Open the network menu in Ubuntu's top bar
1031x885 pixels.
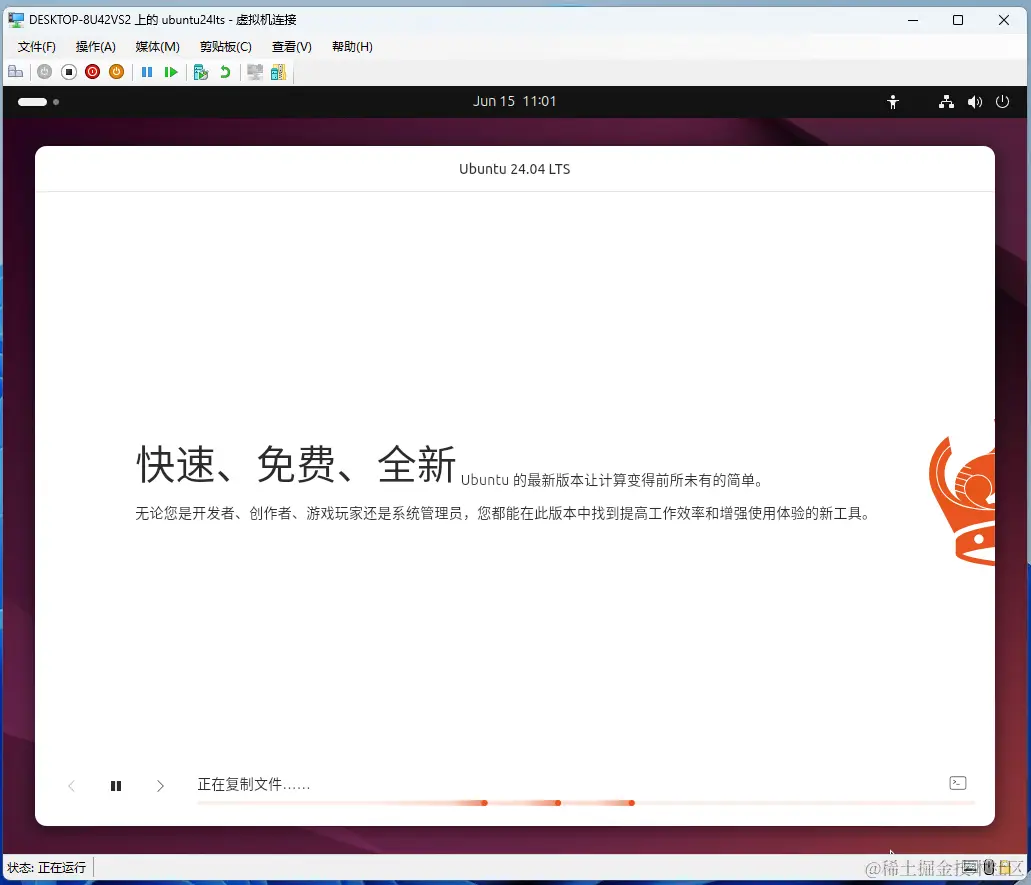945,101
